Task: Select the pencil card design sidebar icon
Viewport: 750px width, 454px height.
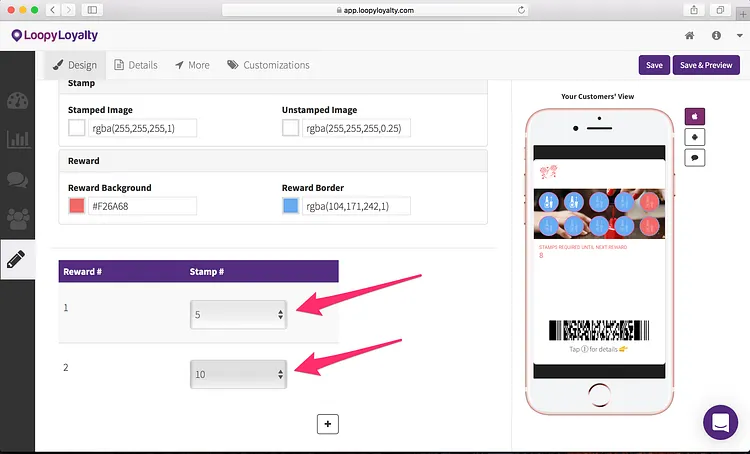Action: 16,259
